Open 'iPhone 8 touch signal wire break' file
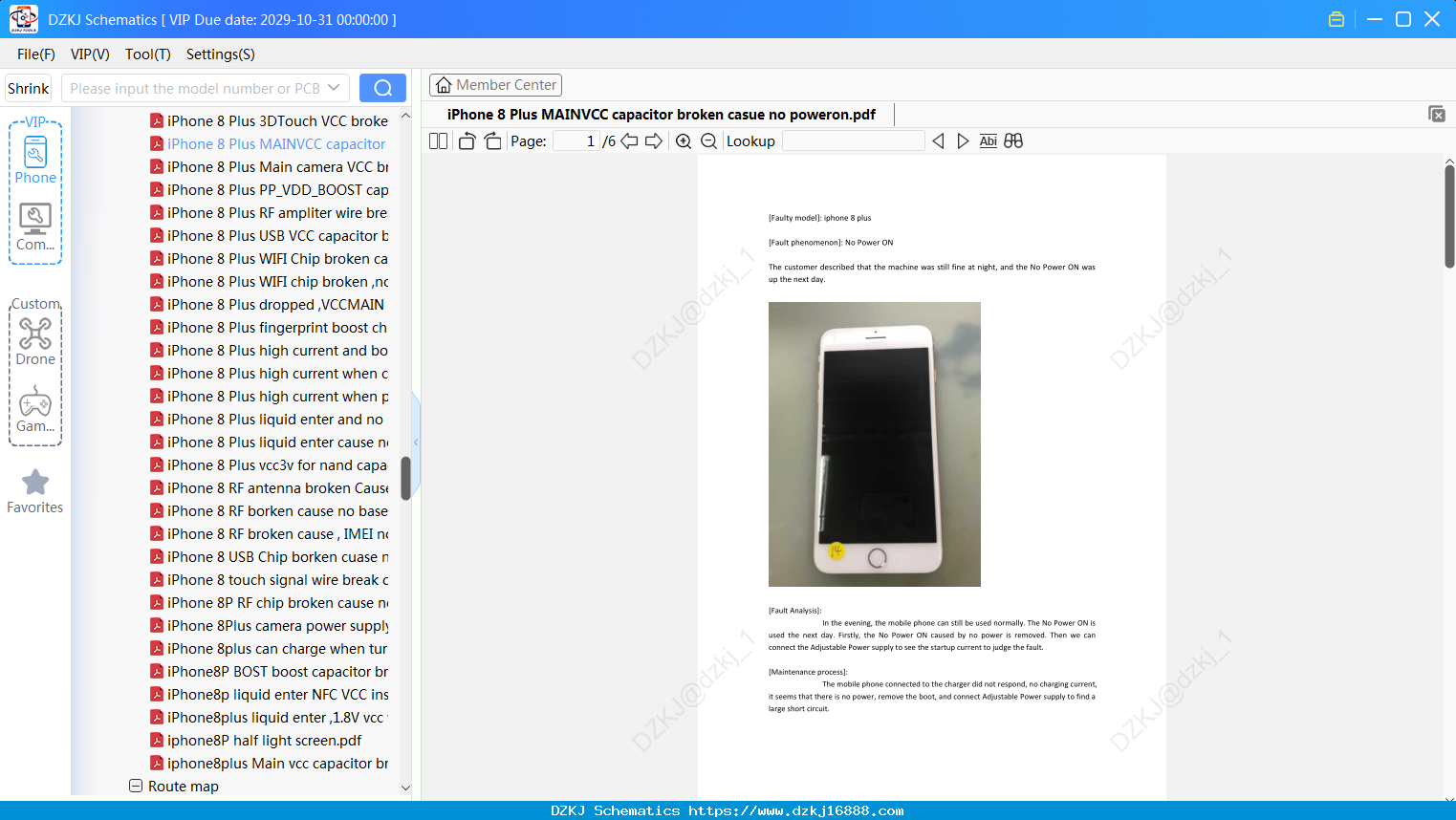This screenshot has width=1456, height=820. (277, 579)
